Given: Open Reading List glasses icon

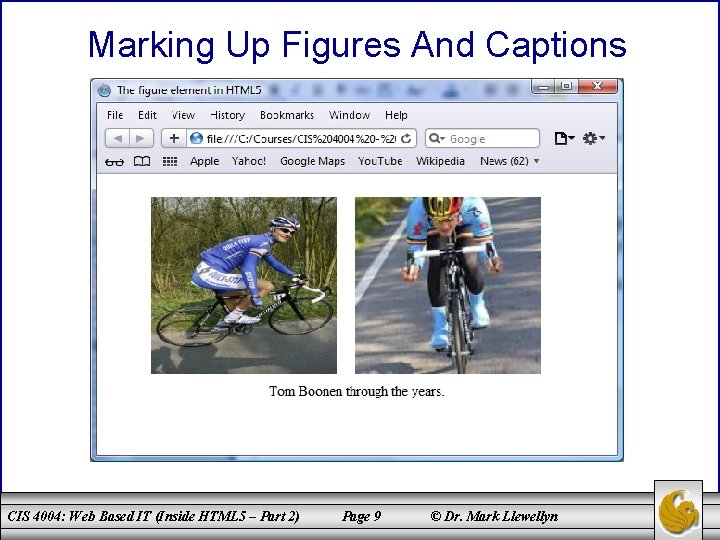Looking at the screenshot, I should click(114, 162).
